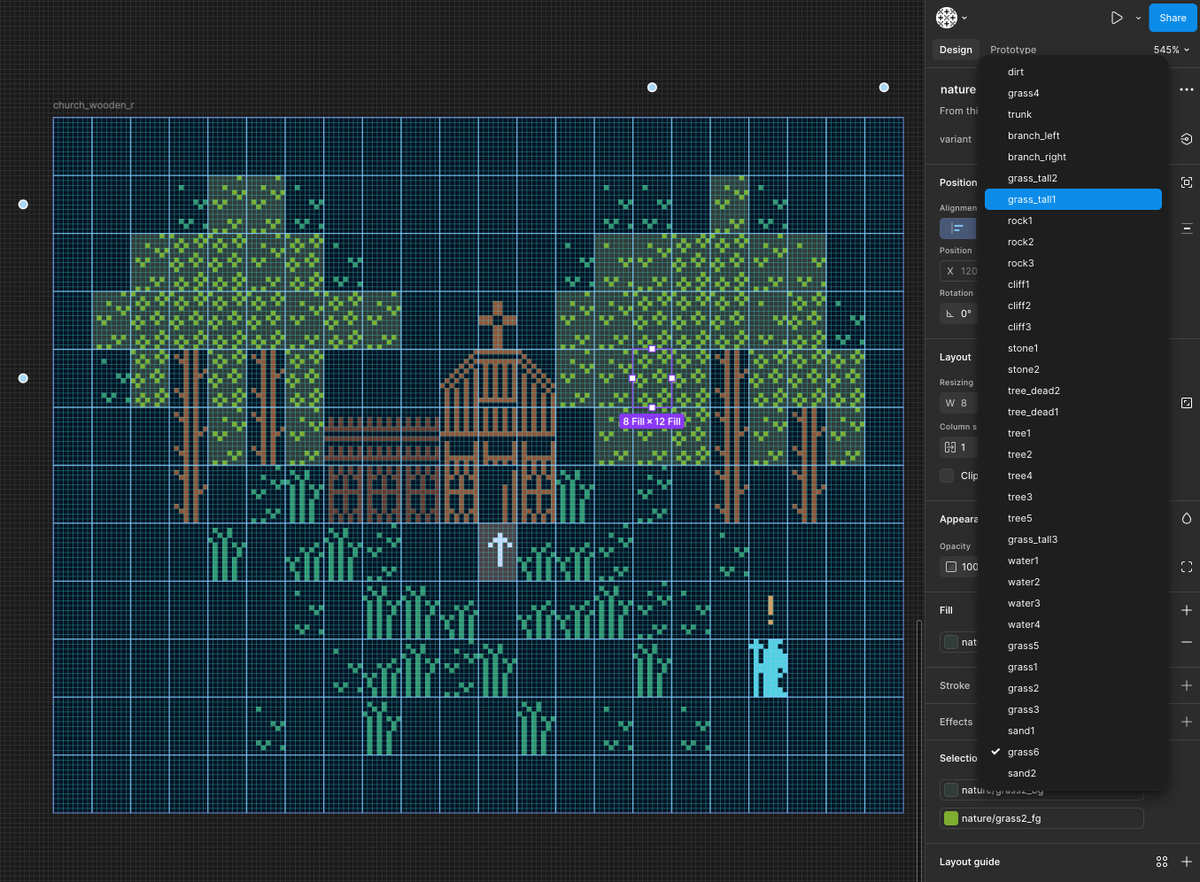
Task: Click the column span field showing 1
Action: 959,447
